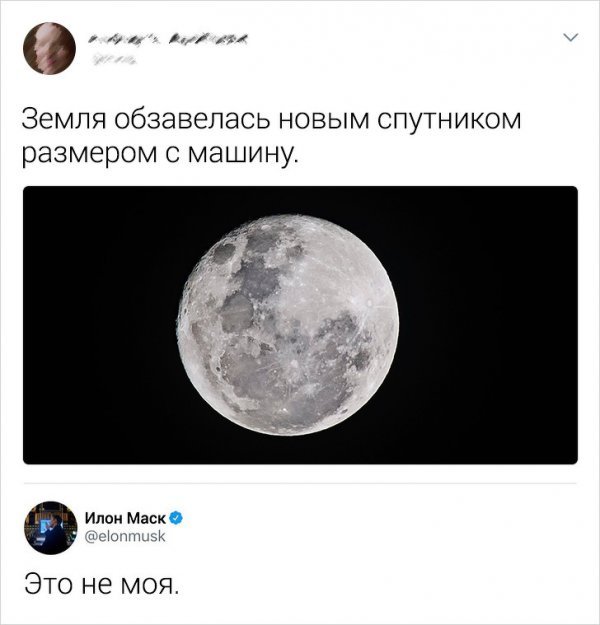
Task: Click the black sky left of the moon
Action: (100, 325)
